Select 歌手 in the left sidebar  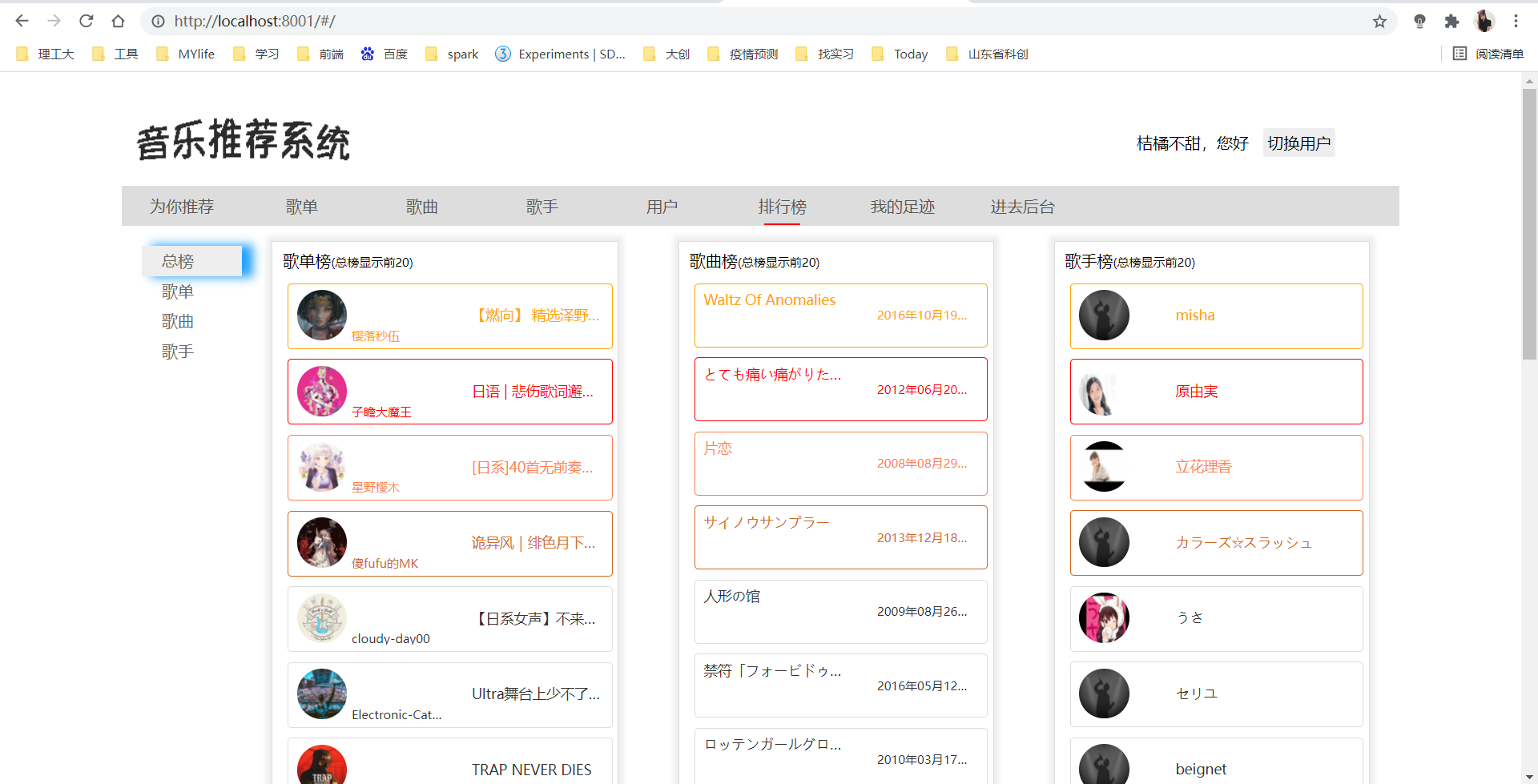tap(178, 352)
